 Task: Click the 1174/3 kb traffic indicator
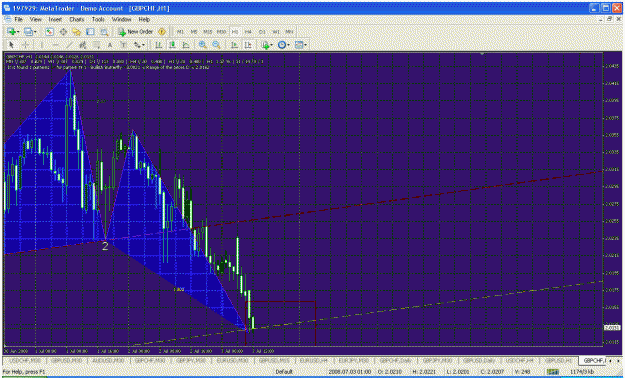click(x=582, y=372)
